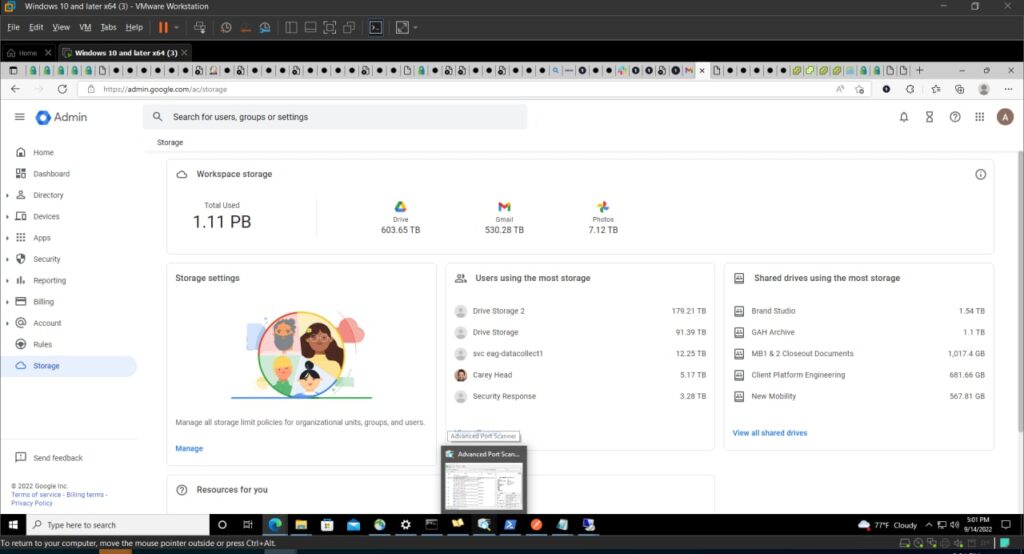Open Microsoft Edge in the taskbar
1024x554 pixels.
[275, 525]
